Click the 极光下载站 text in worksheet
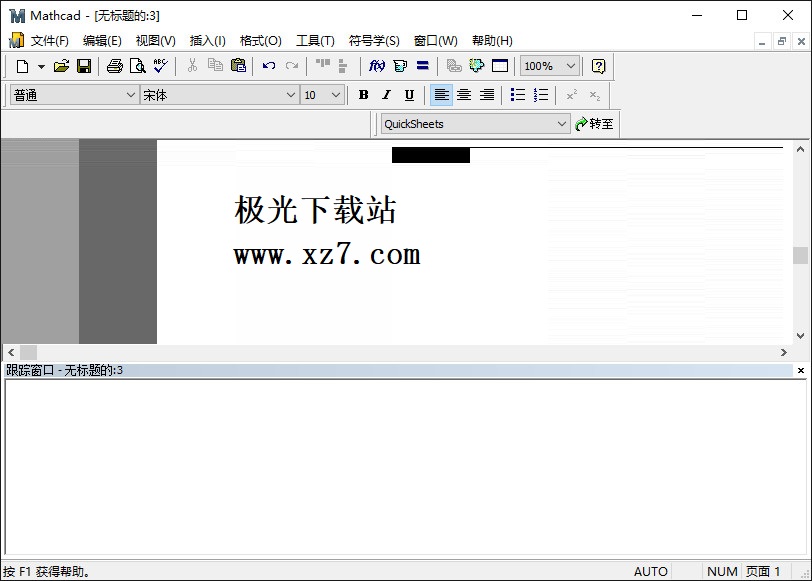Screen dimensions: 812x581 [x=315, y=210]
